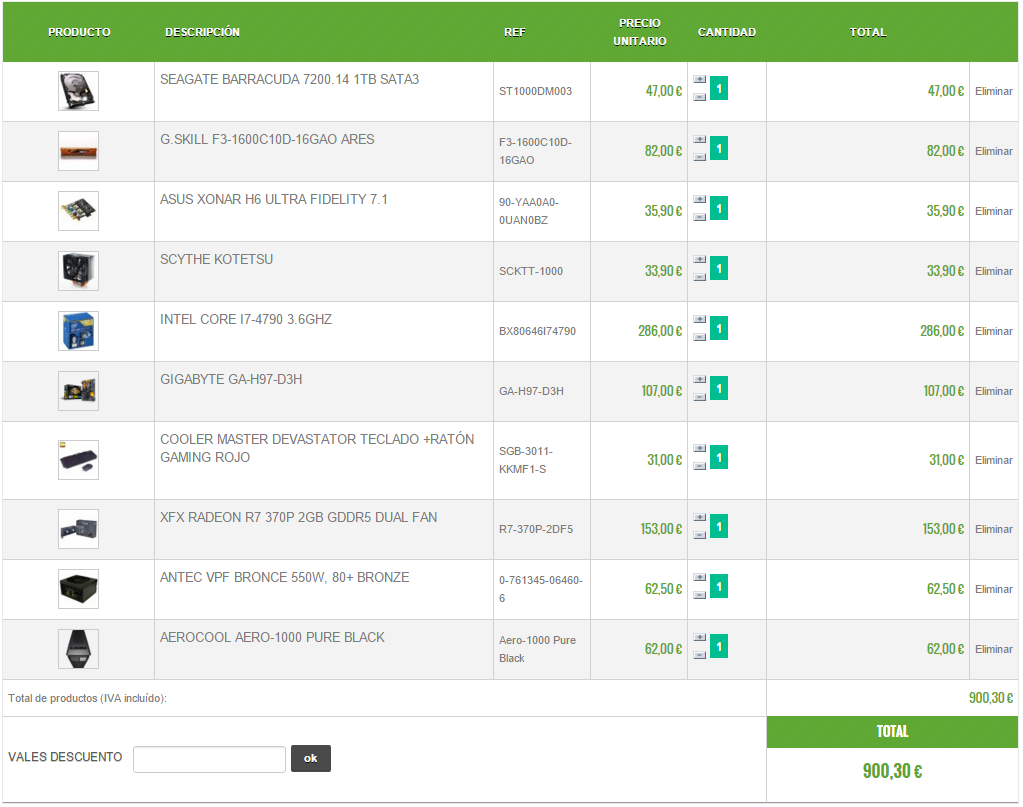The width and height of the screenshot is (1023, 807).
Task: Open XFX RADEON R7 370P description
Action: 299,518
